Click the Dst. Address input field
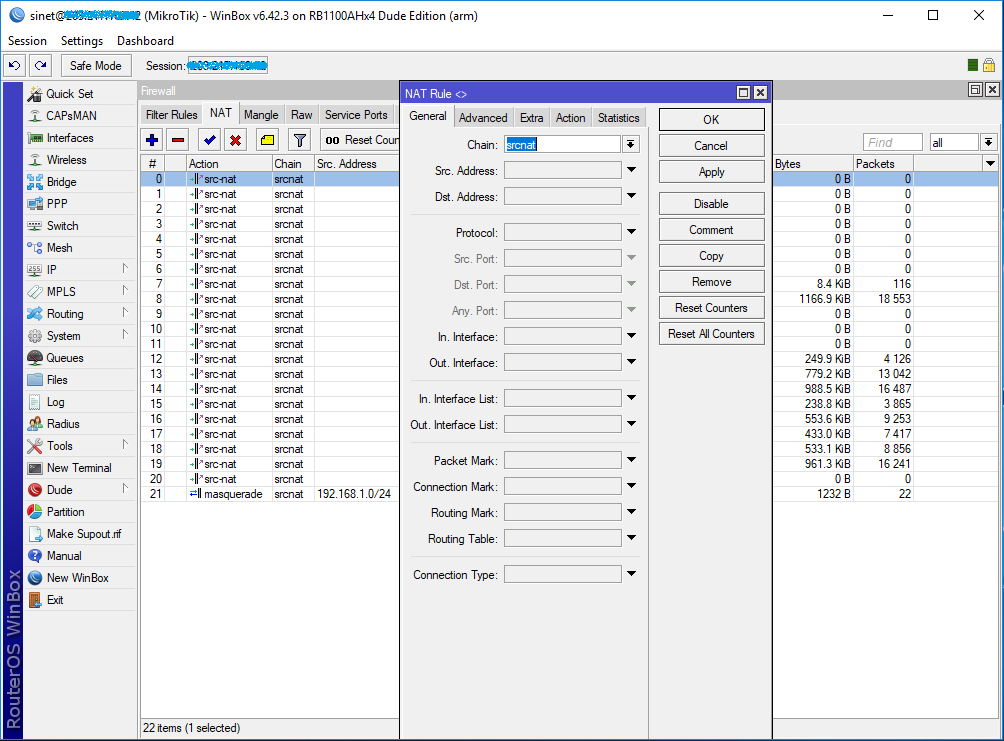 click(x=562, y=196)
